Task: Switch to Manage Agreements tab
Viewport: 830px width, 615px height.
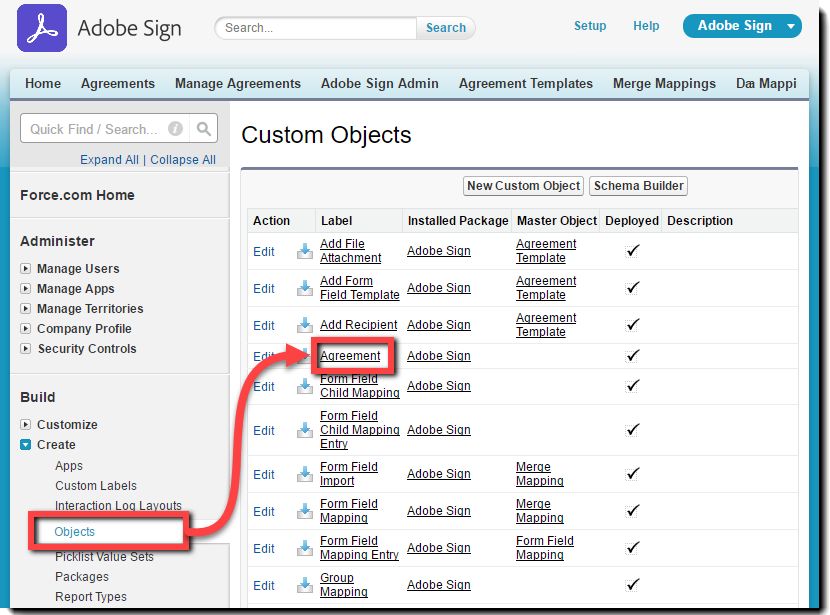Action: [238, 84]
